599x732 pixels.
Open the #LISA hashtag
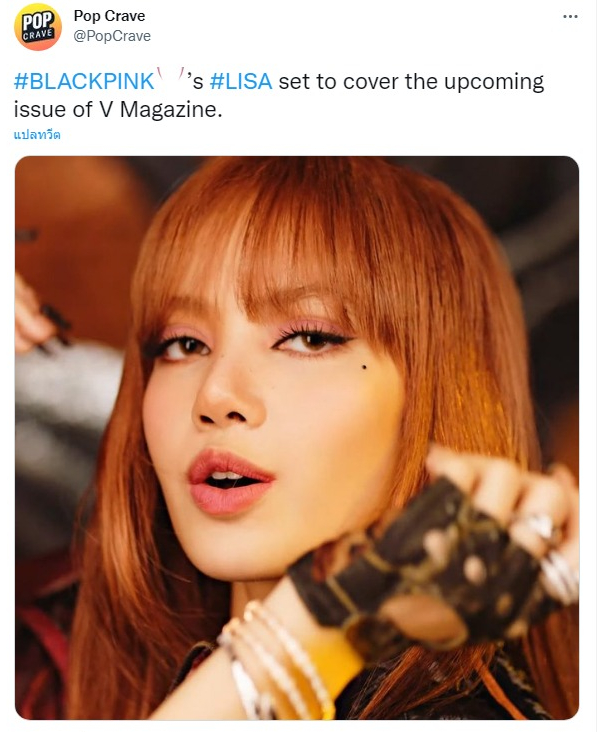(241, 81)
